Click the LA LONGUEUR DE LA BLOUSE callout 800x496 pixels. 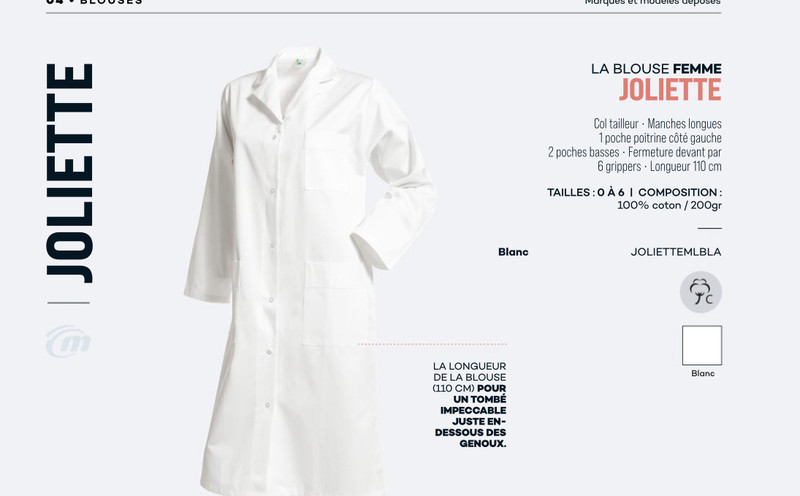pos(470,405)
